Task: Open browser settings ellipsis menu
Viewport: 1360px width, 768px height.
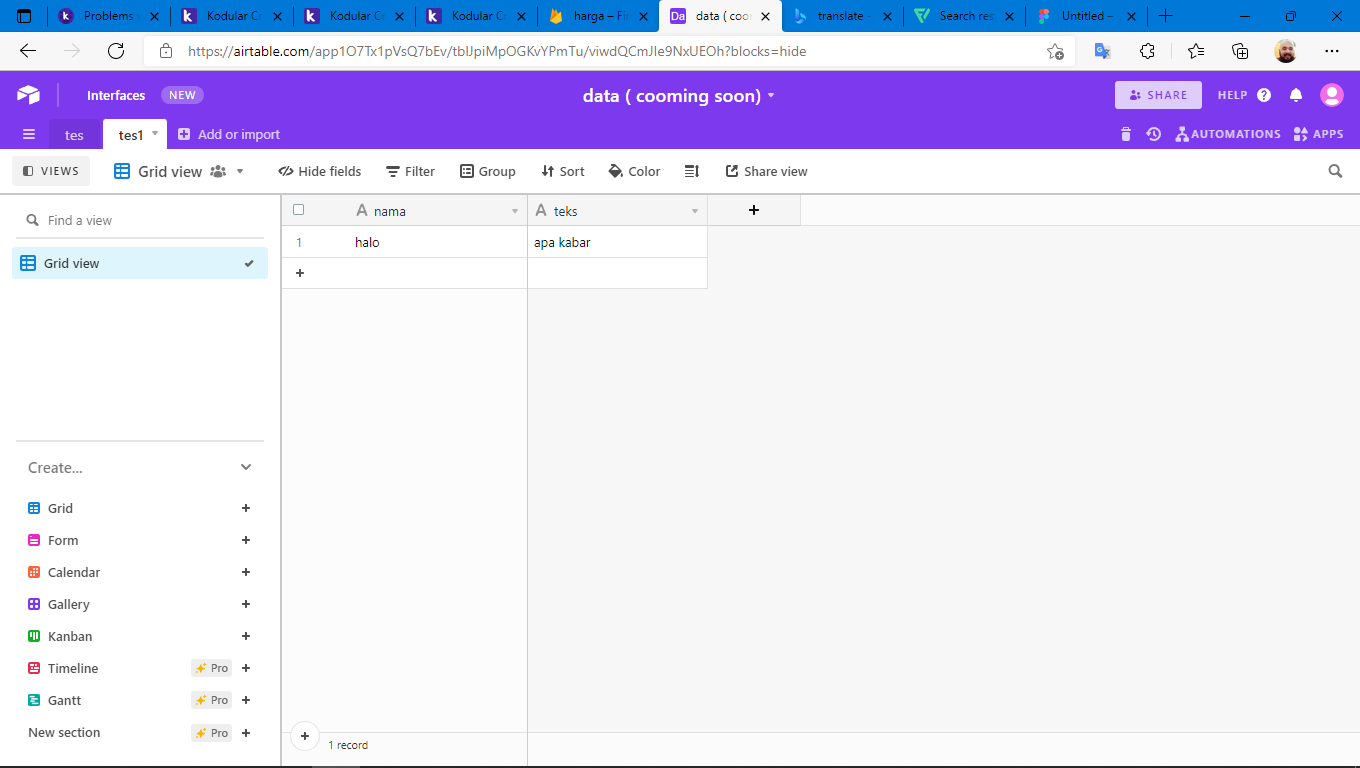Action: tap(1331, 51)
